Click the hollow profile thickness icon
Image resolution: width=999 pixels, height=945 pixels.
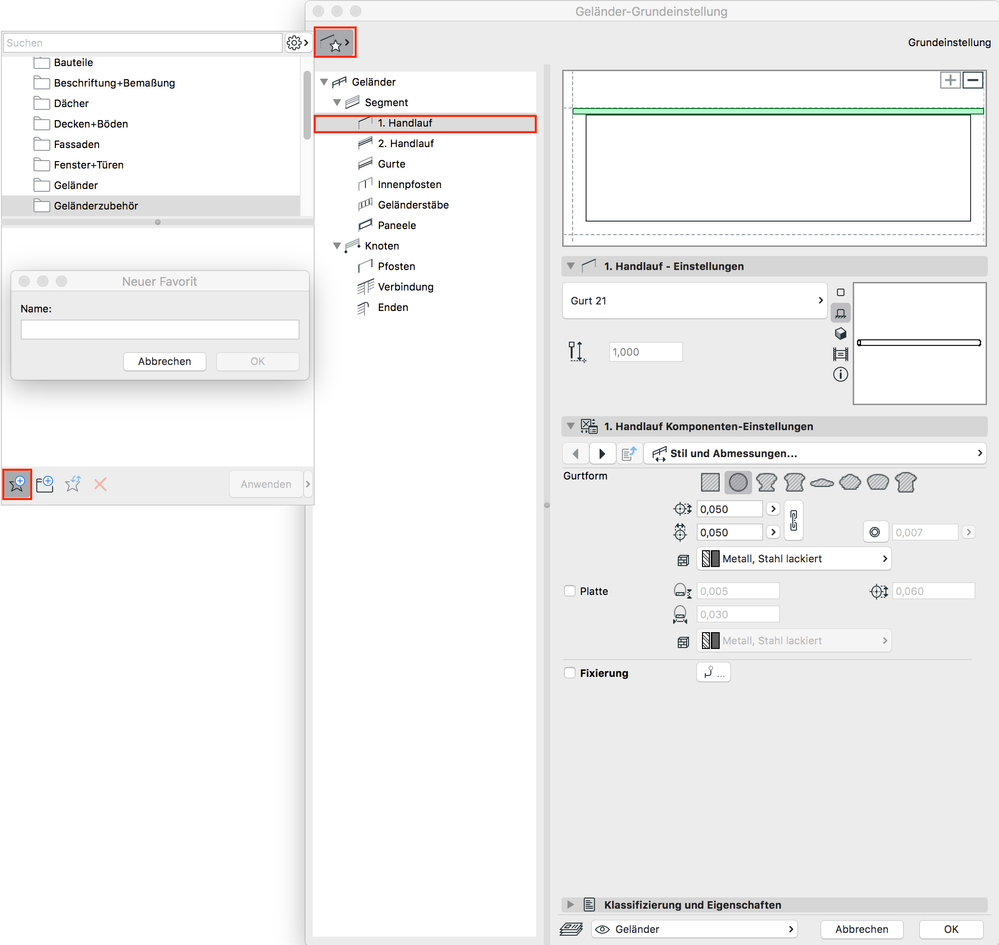pos(875,532)
